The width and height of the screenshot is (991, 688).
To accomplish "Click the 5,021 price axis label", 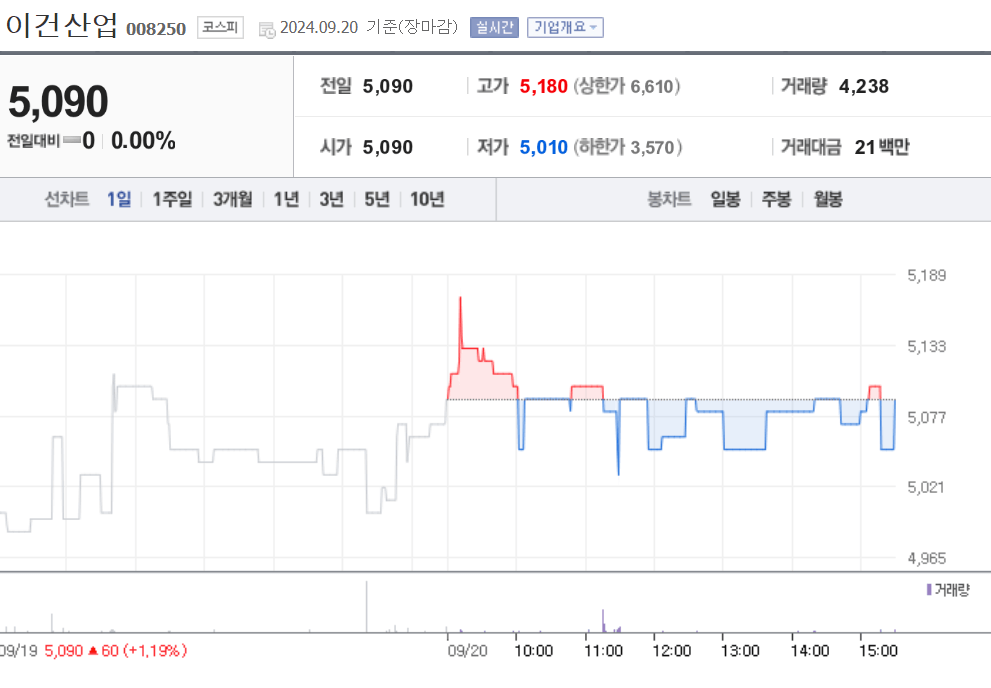I will 926,487.
